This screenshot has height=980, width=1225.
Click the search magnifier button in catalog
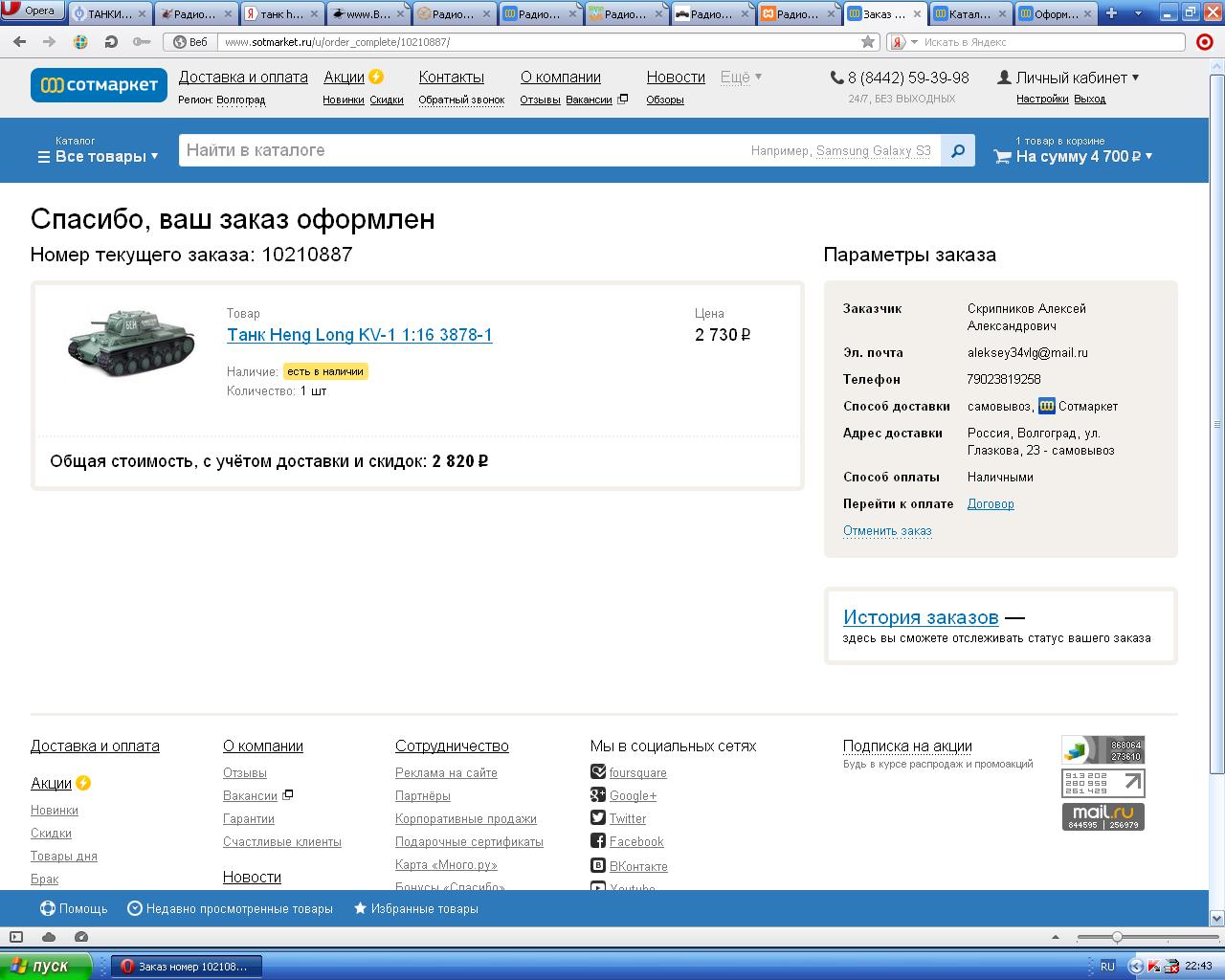coord(958,150)
